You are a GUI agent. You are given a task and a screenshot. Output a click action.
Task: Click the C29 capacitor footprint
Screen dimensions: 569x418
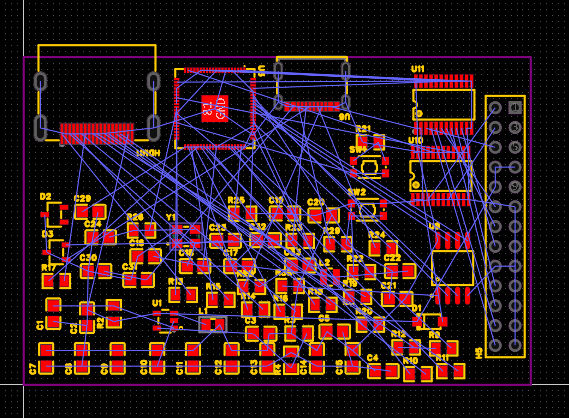90,212
